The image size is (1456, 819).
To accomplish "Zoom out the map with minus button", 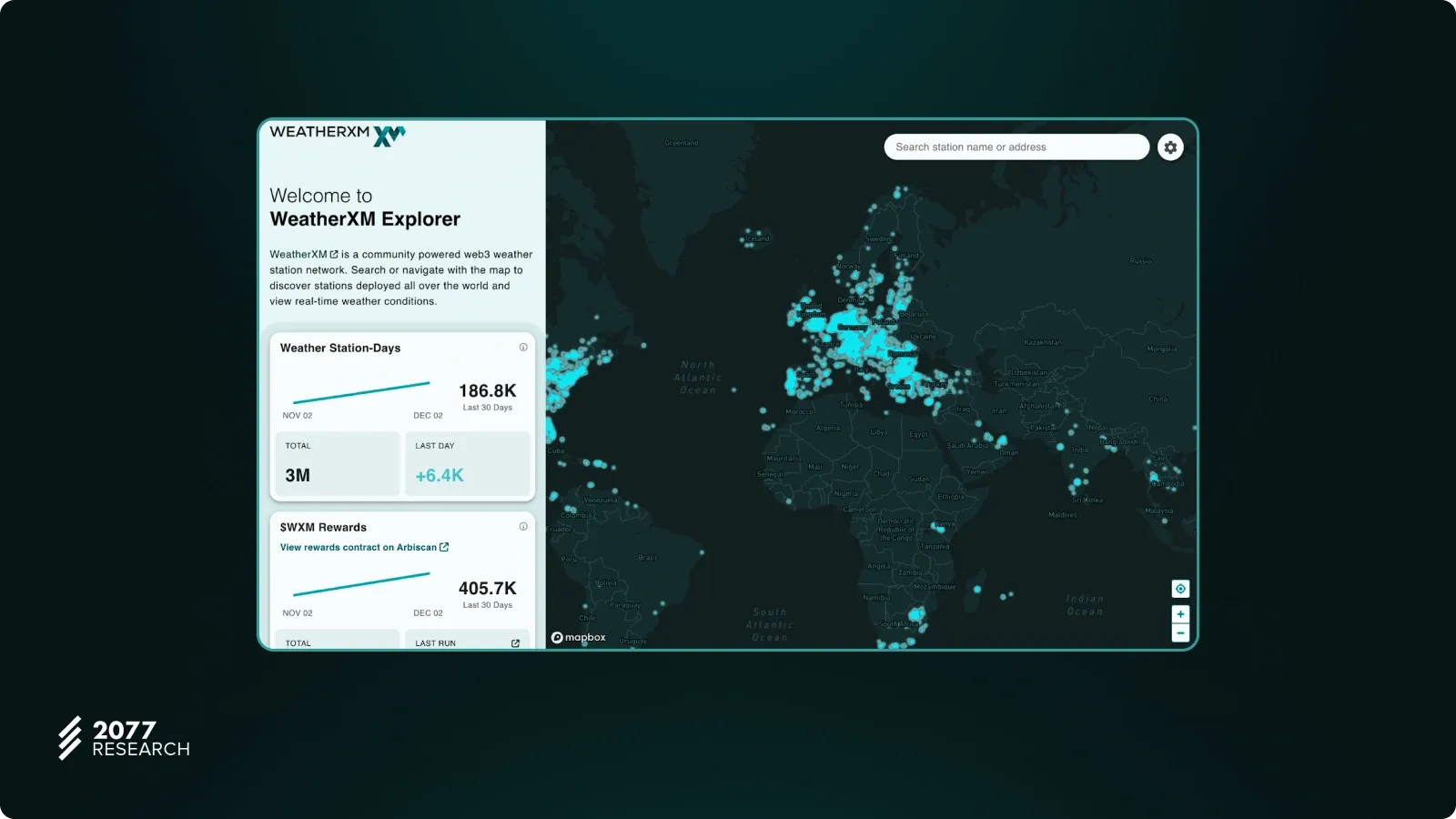I will coord(1180,633).
